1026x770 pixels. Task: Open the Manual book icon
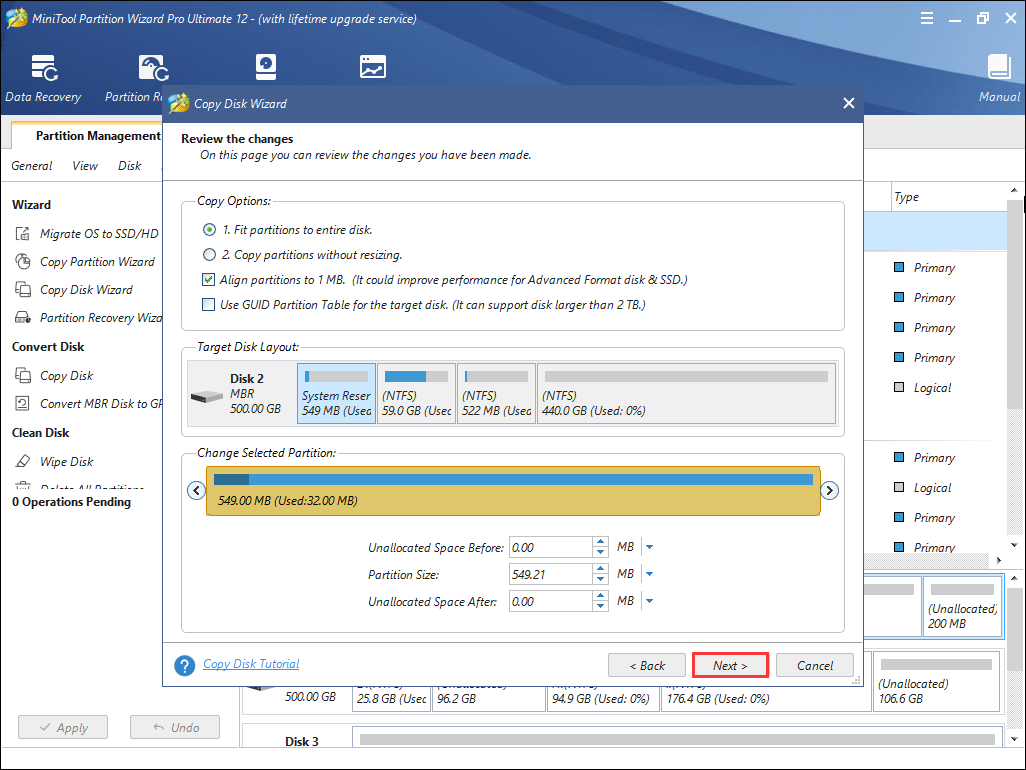[999, 67]
